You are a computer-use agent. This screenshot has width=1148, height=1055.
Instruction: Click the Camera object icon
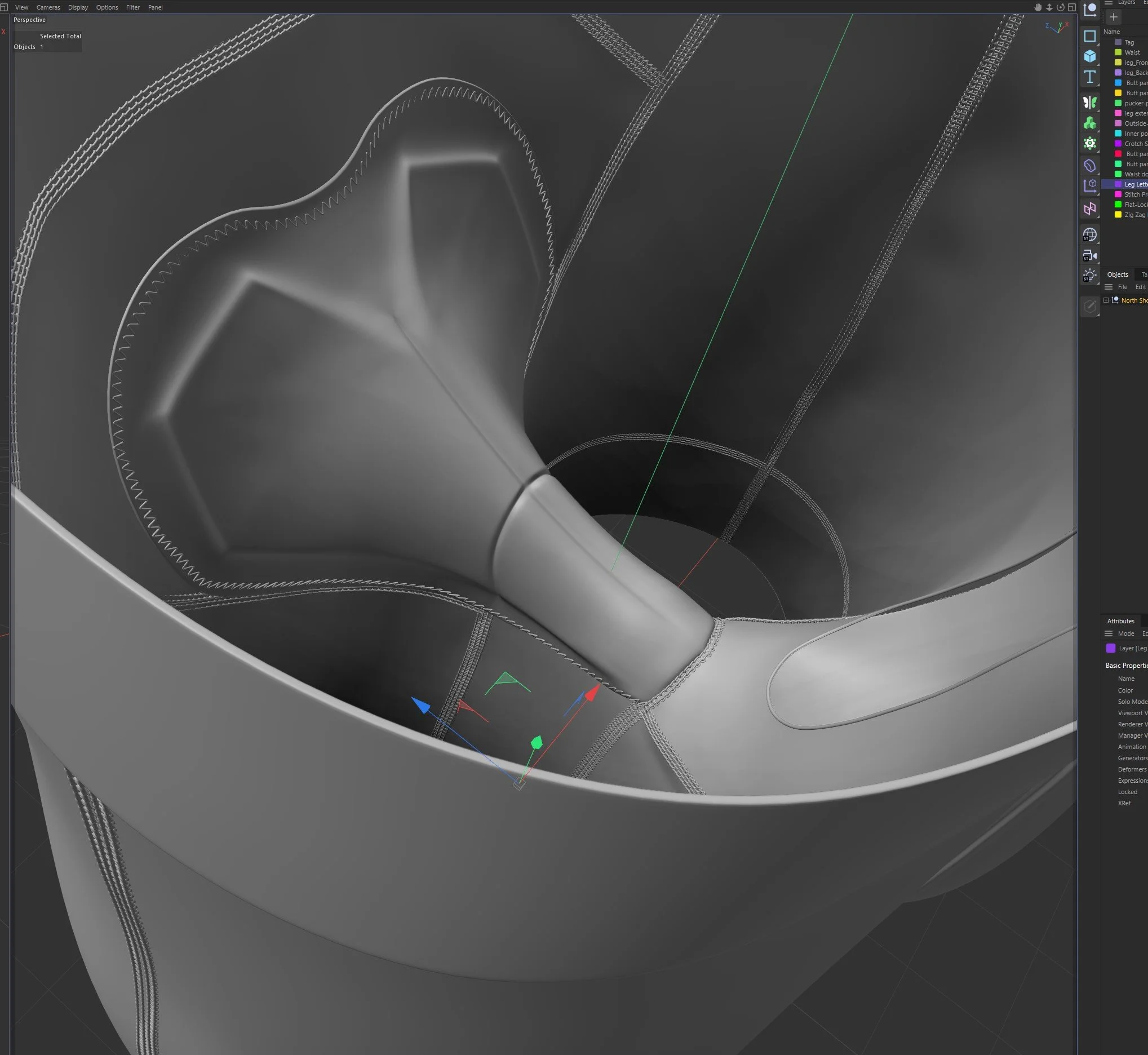(1090, 256)
